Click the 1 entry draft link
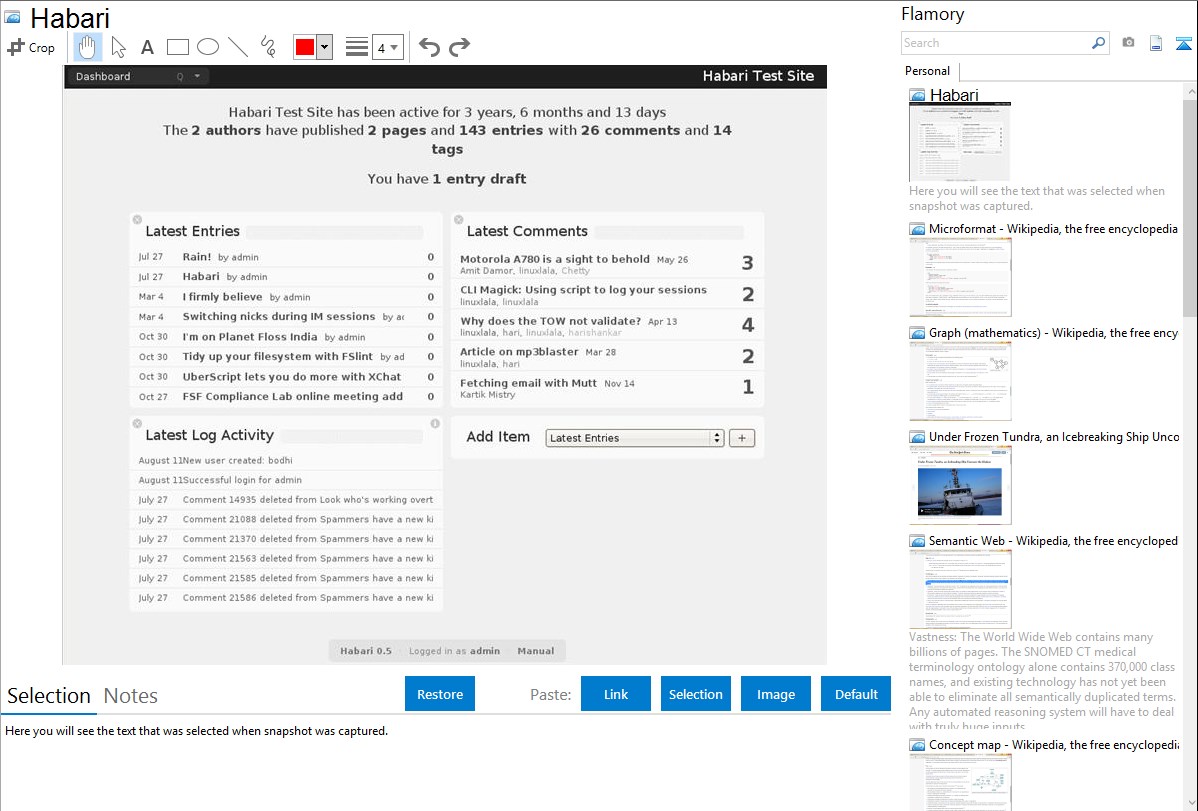Viewport: 1198px width, 811px height. (479, 179)
